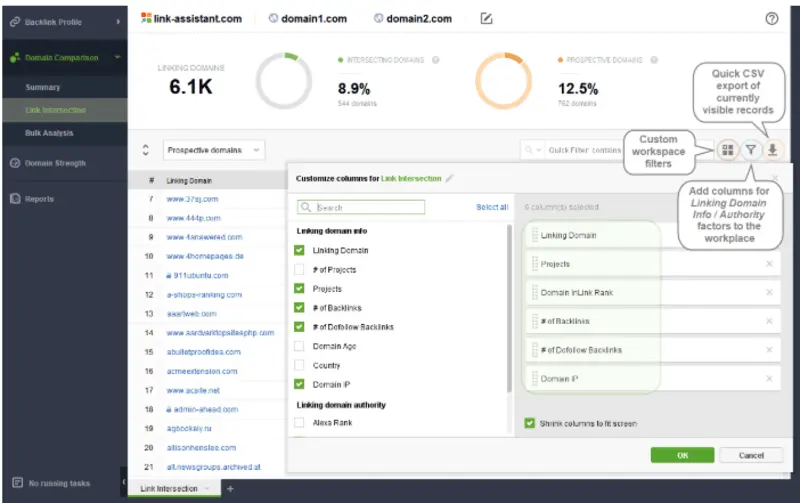Click the pencil icon beside Link Intersection title

point(449,179)
